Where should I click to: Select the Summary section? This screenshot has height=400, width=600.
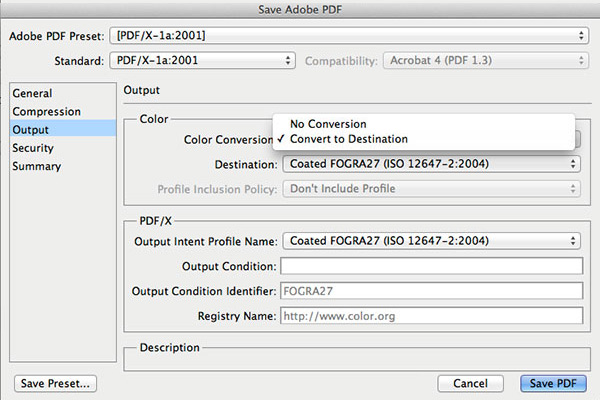(x=63, y=166)
